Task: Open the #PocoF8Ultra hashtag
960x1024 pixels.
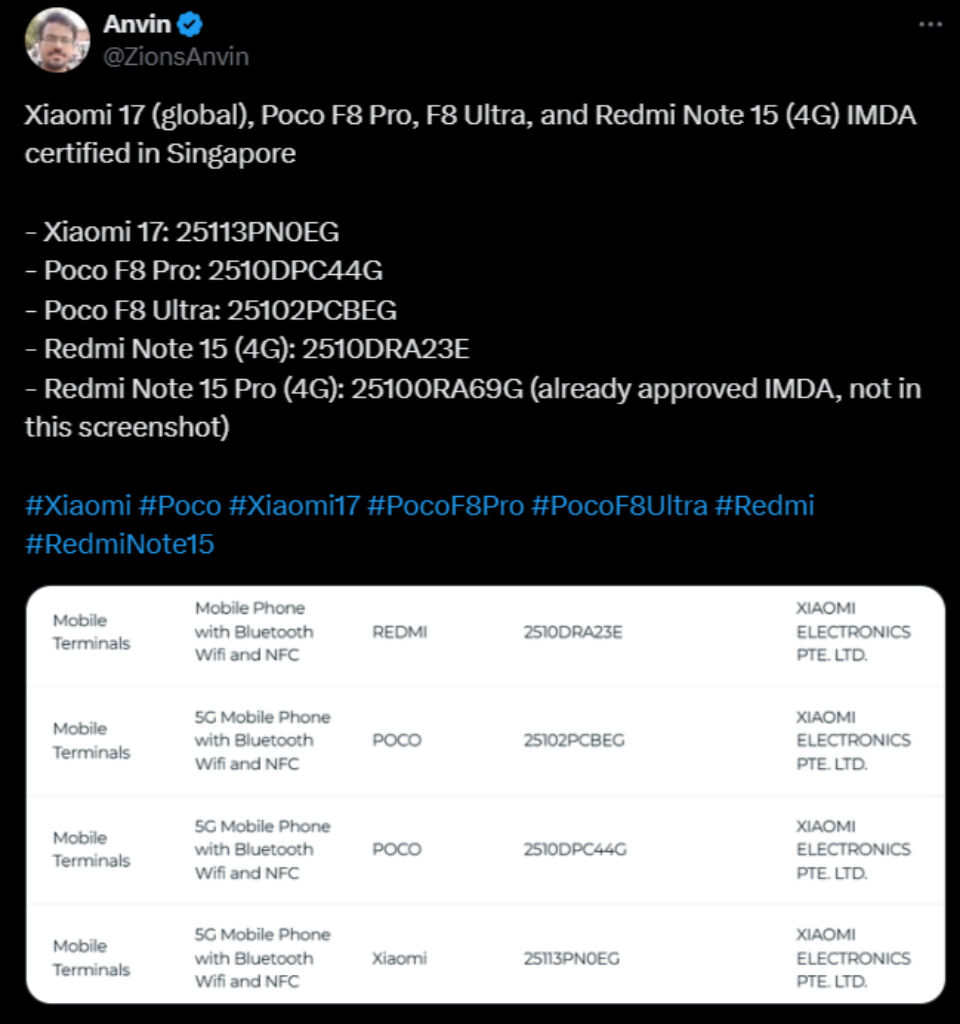Action: click(619, 505)
